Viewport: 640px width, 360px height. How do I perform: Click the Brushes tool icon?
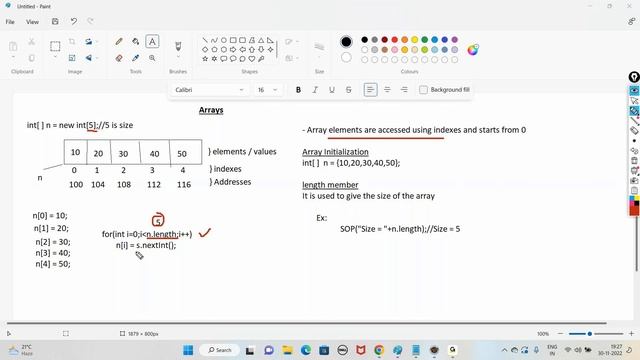pos(178,46)
